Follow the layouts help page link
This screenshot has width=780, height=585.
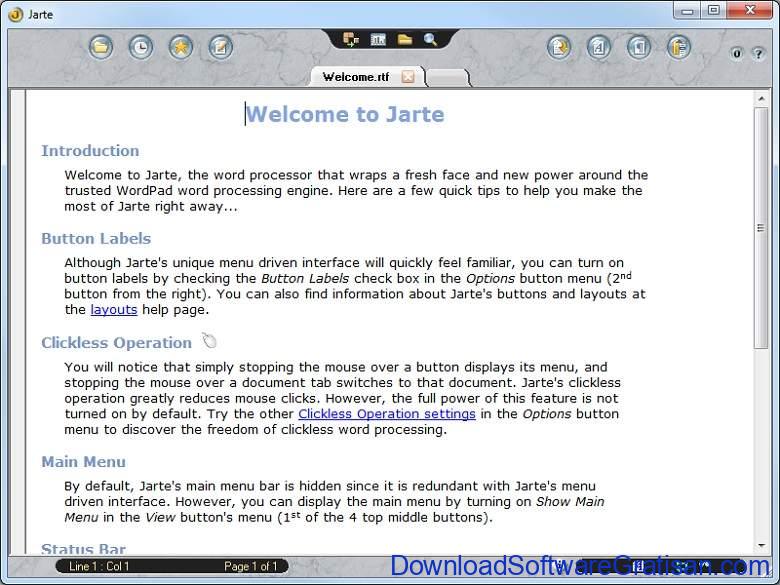point(114,310)
